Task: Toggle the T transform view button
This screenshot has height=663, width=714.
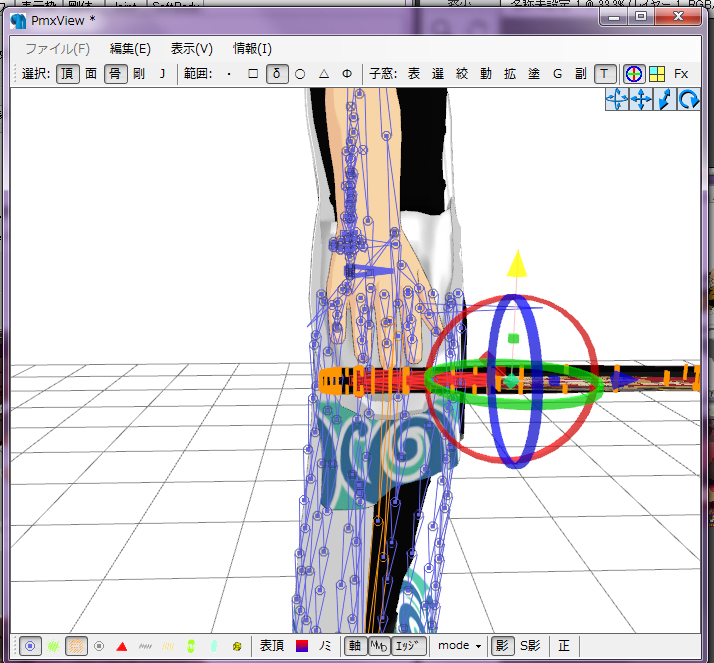Action: 605,74
